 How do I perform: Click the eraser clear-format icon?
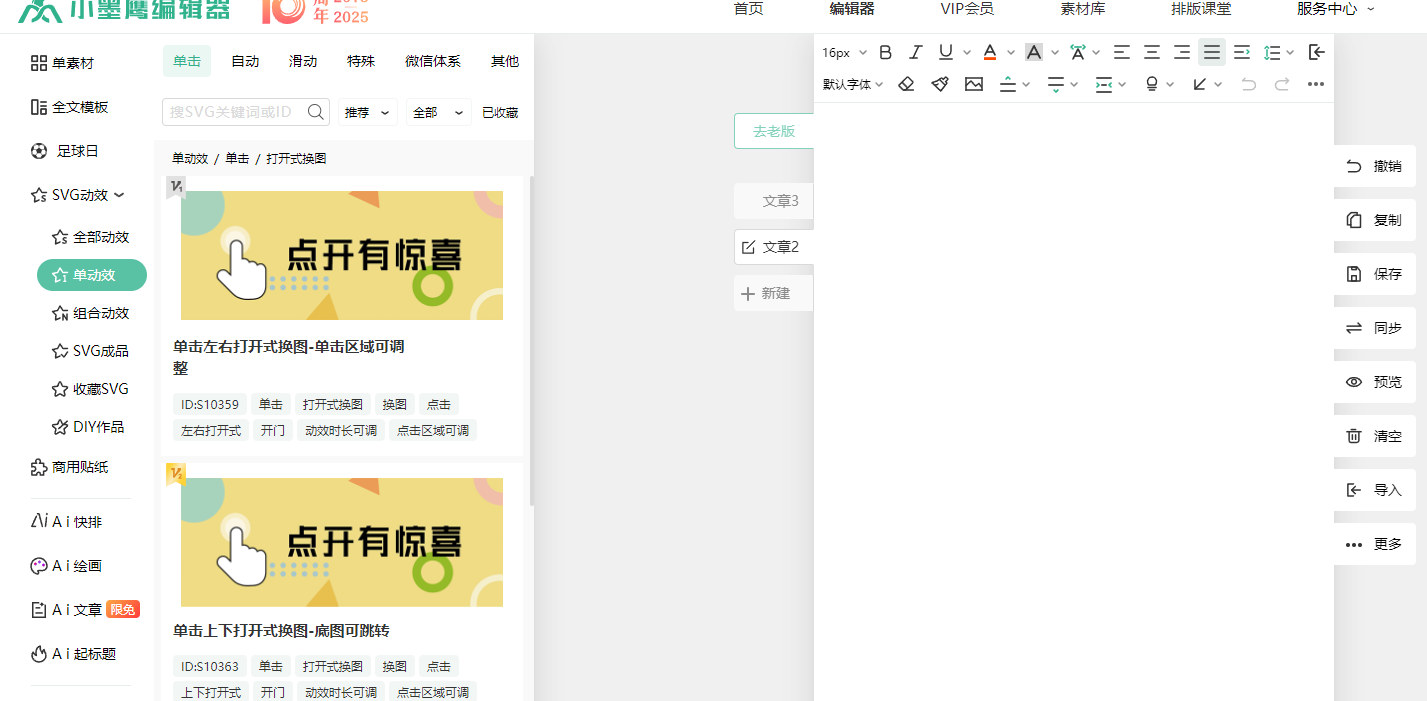point(906,84)
